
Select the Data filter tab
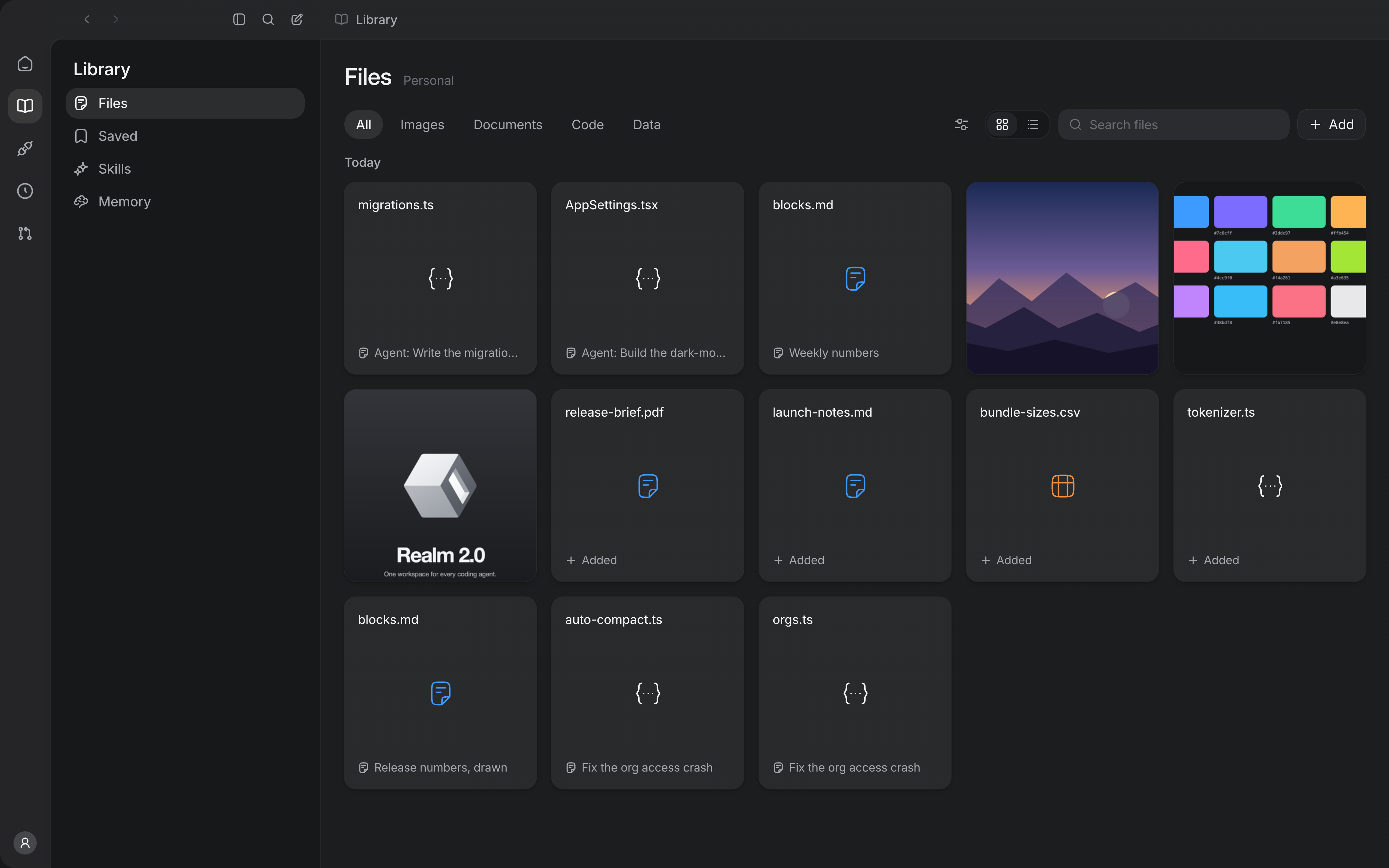tap(646, 125)
